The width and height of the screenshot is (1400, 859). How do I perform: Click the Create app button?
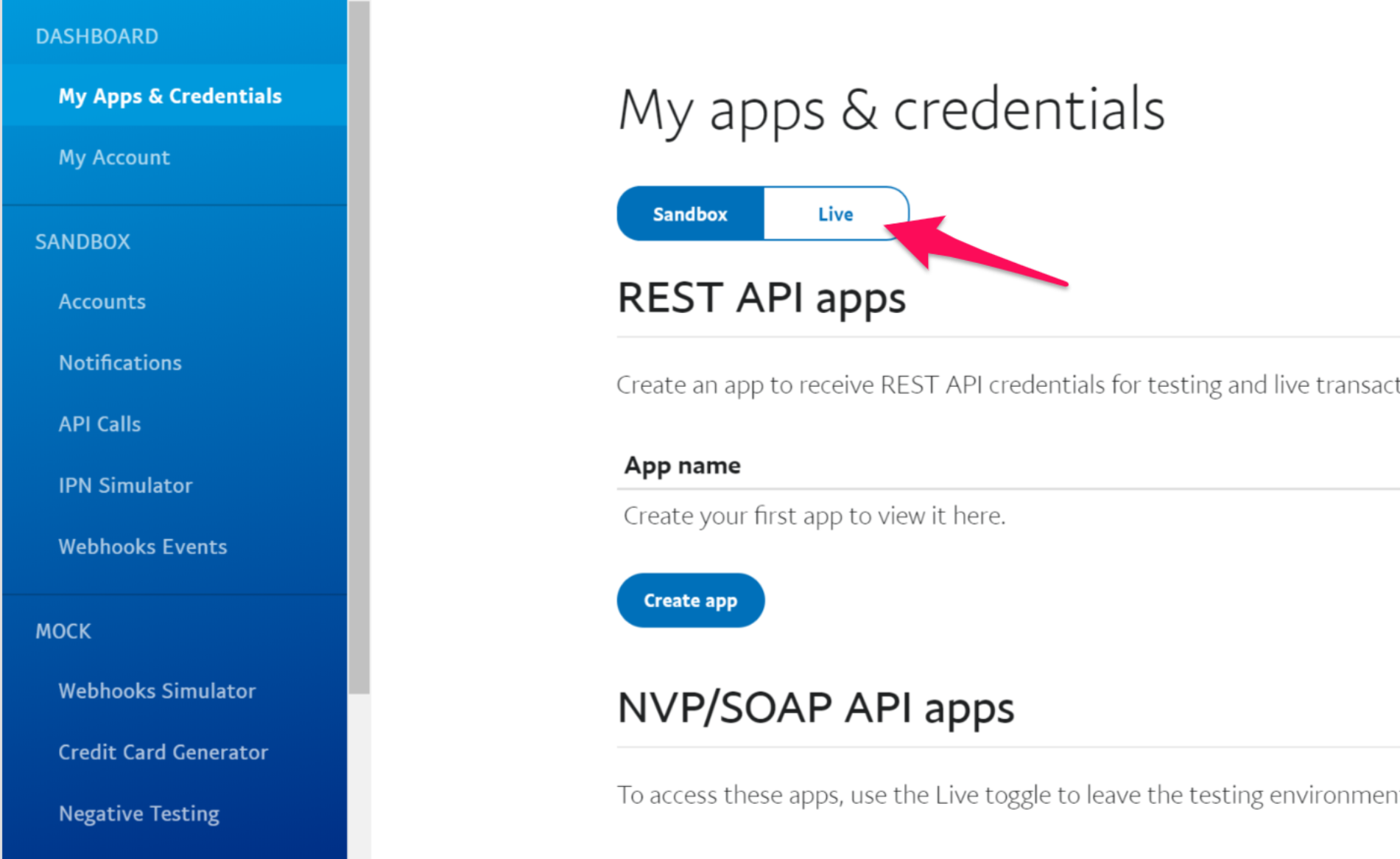[x=691, y=600]
